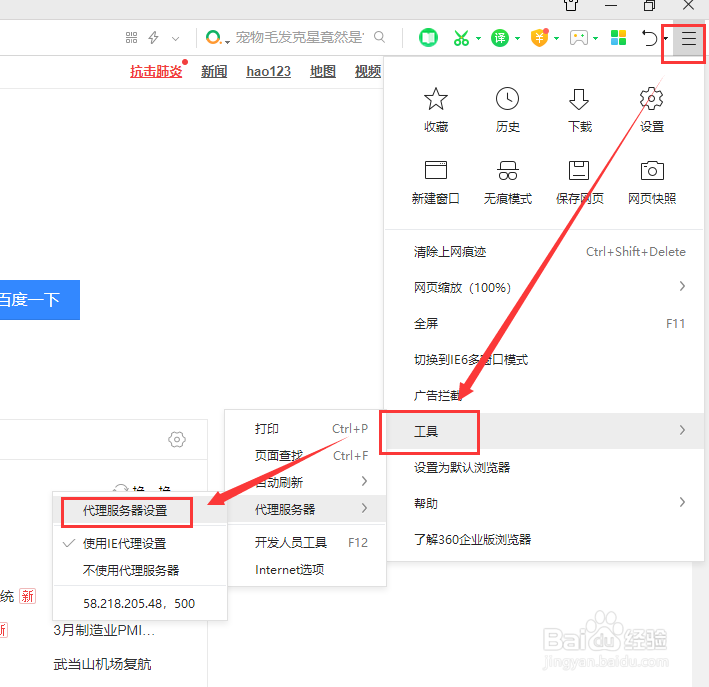Click the magnifier search icon in search box
The width and height of the screenshot is (709, 687).
click(x=379, y=37)
